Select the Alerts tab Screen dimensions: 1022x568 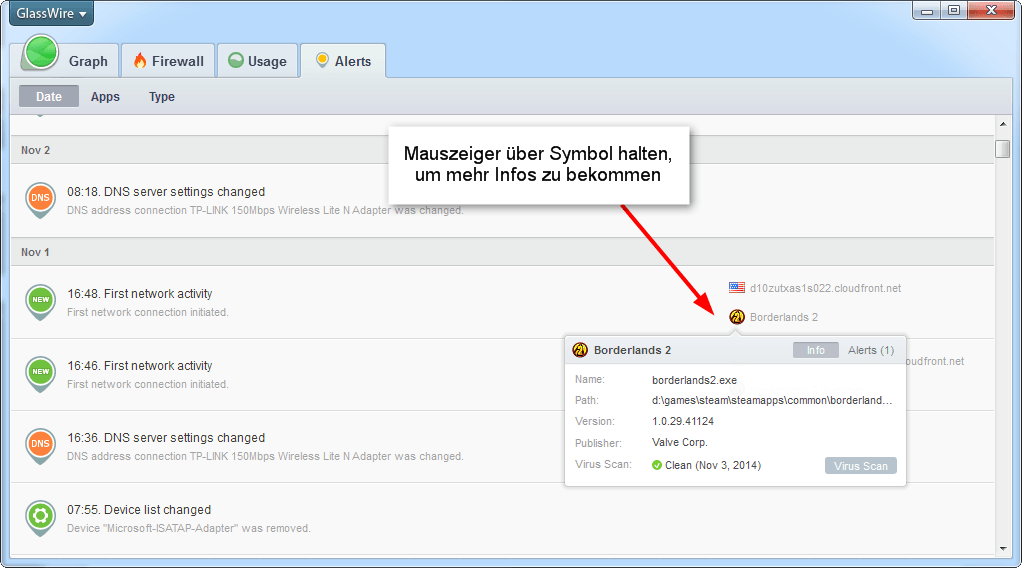click(x=343, y=61)
